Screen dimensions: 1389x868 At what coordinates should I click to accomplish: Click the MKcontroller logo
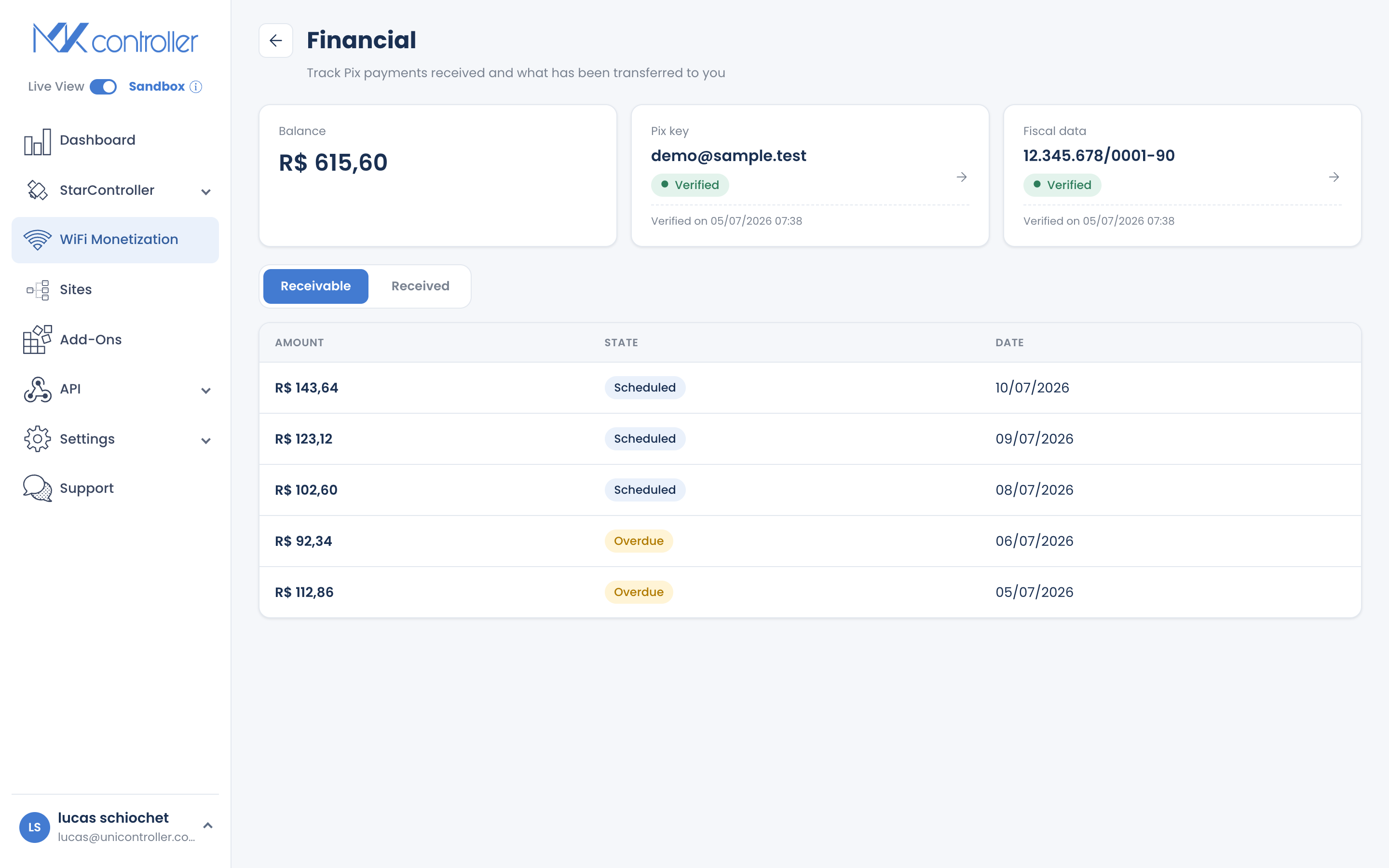[115, 39]
